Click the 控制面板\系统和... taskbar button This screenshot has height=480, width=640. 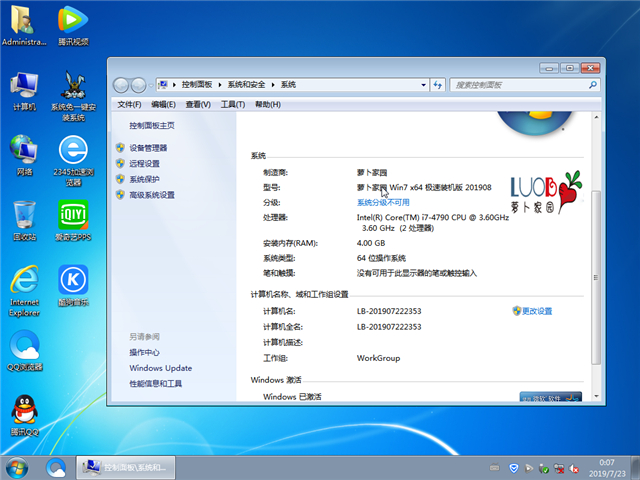pos(126,468)
